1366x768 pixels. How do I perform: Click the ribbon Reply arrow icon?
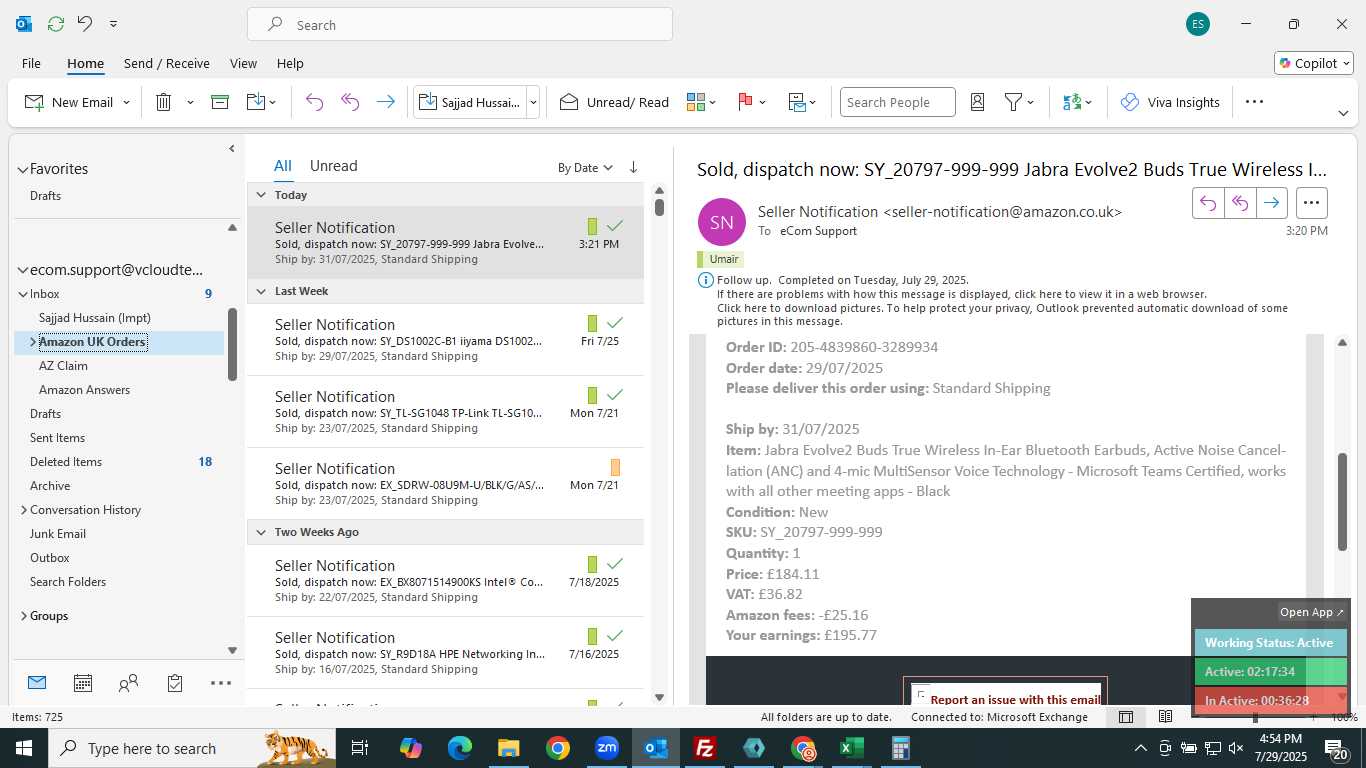[x=314, y=102]
